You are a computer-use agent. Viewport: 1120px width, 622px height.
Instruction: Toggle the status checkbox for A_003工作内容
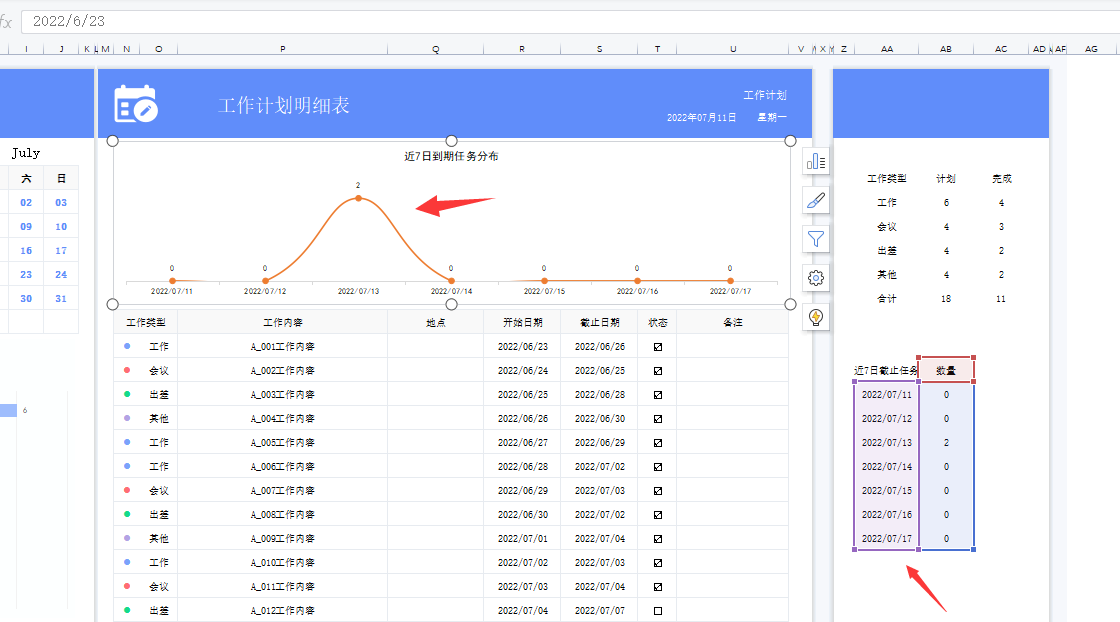pos(658,395)
